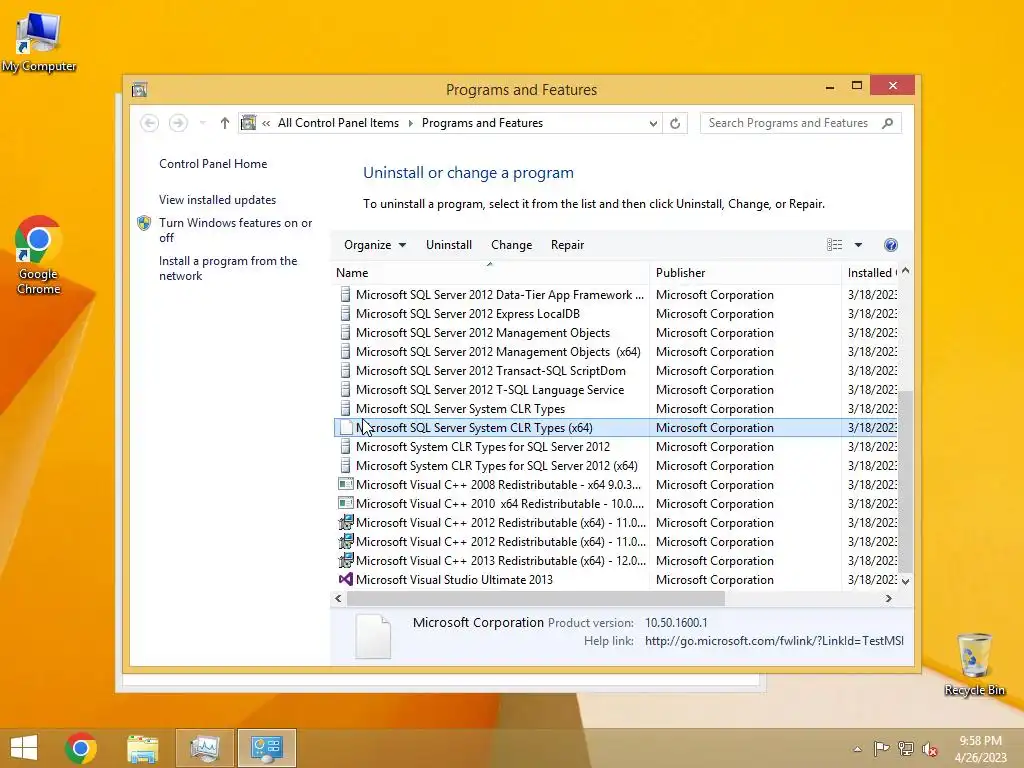1024x768 pixels.
Task: Click the go.microsoft.com help link
Action: 774,641
